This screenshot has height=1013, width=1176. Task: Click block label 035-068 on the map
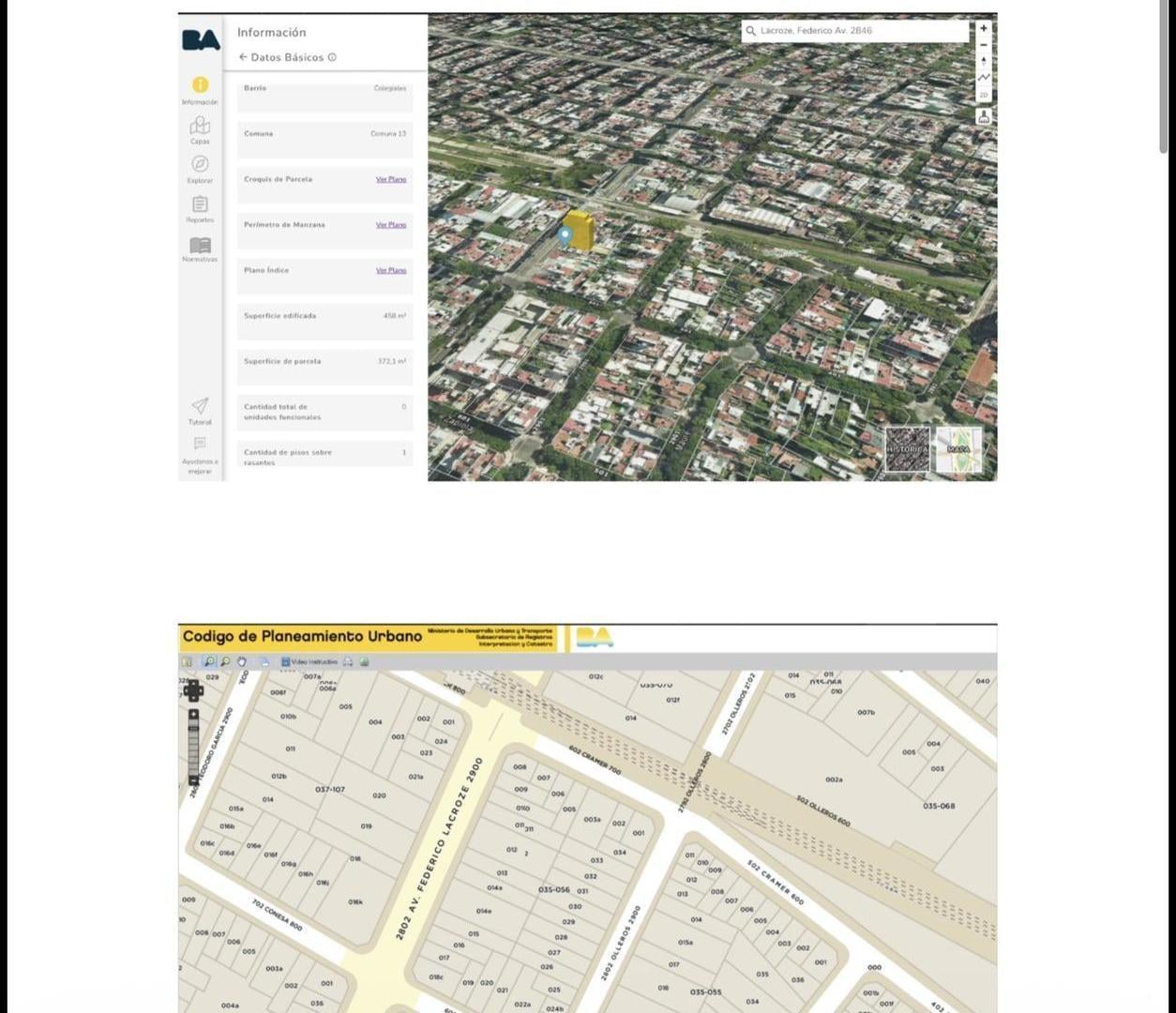point(939,806)
